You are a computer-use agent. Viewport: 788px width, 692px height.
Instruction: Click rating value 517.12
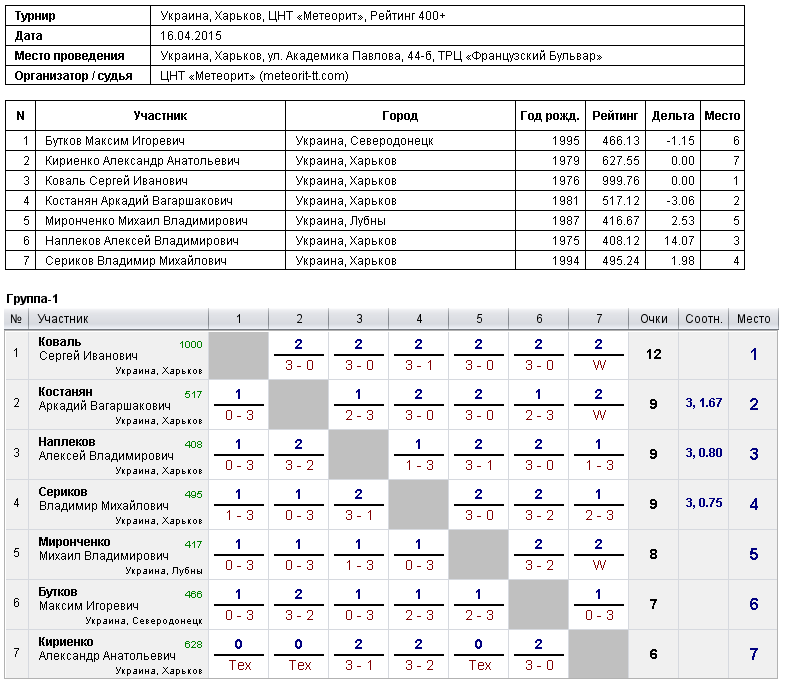coord(621,201)
